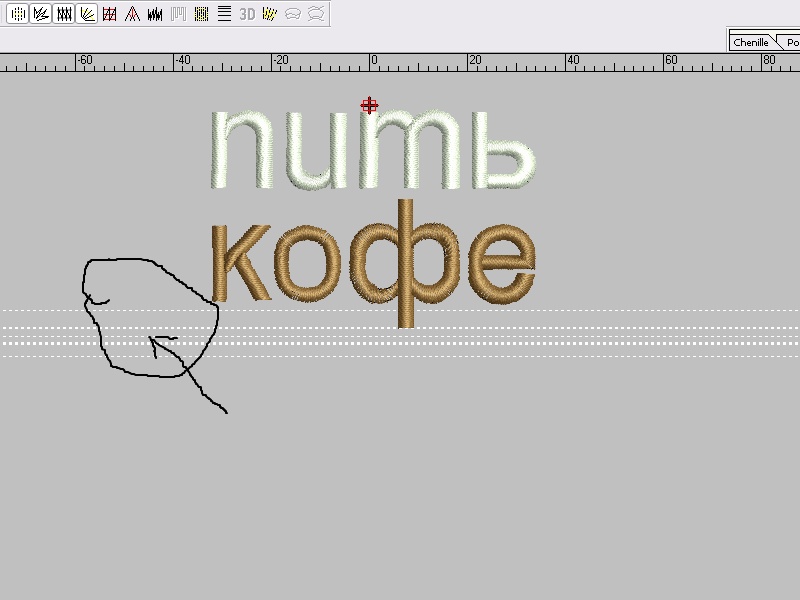Click the red grid stitch spacing icon

[x=110, y=14]
